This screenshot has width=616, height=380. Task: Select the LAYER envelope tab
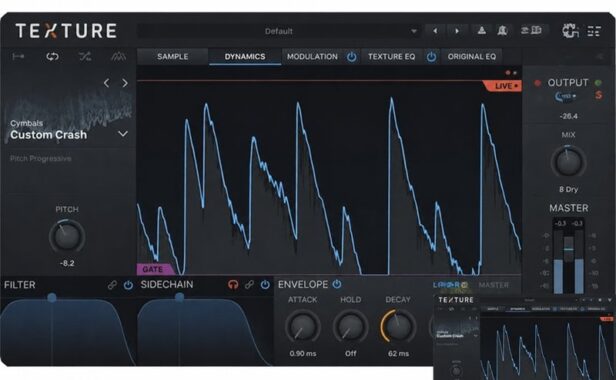(x=450, y=285)
